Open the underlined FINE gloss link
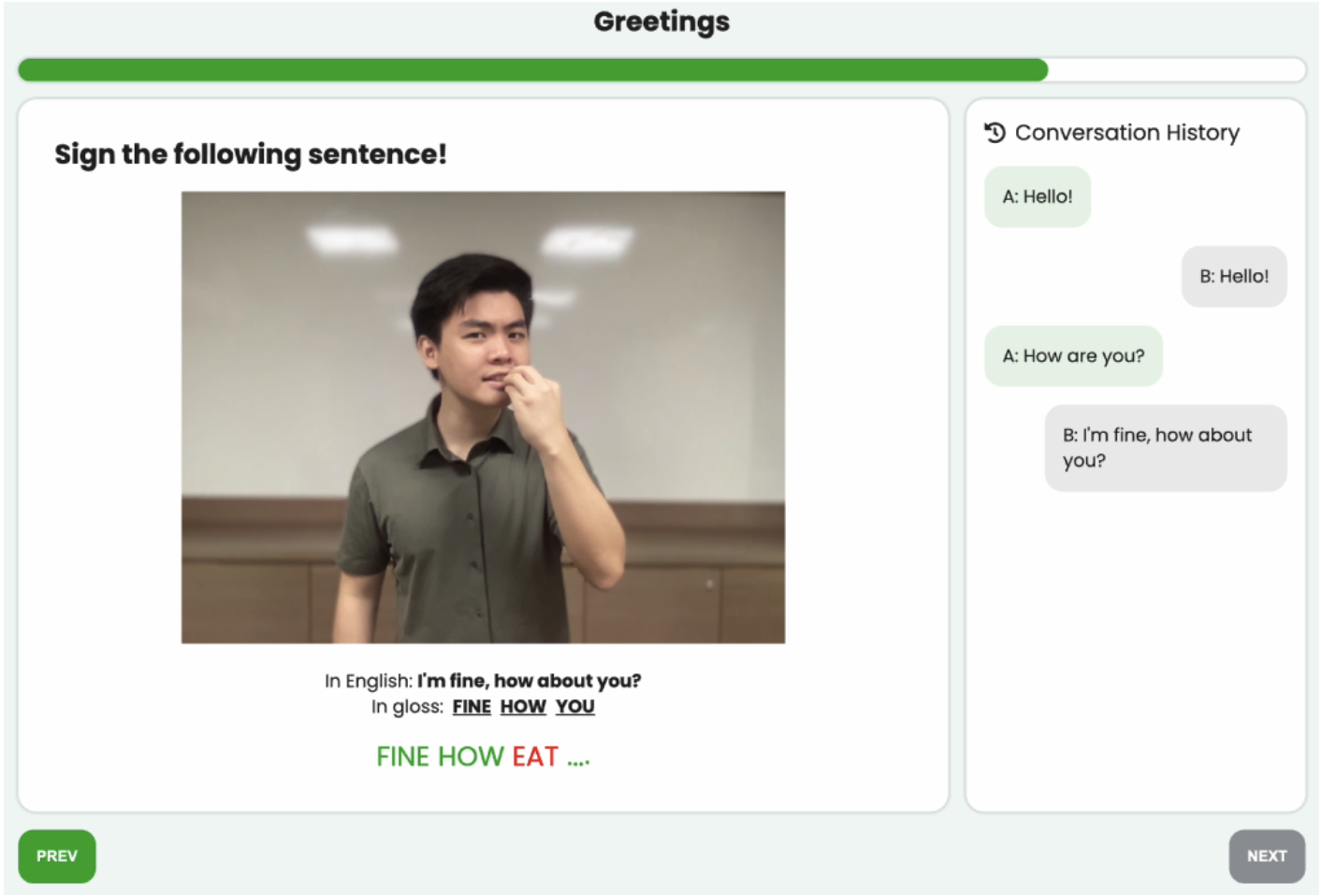 click(x=472, y=707)
